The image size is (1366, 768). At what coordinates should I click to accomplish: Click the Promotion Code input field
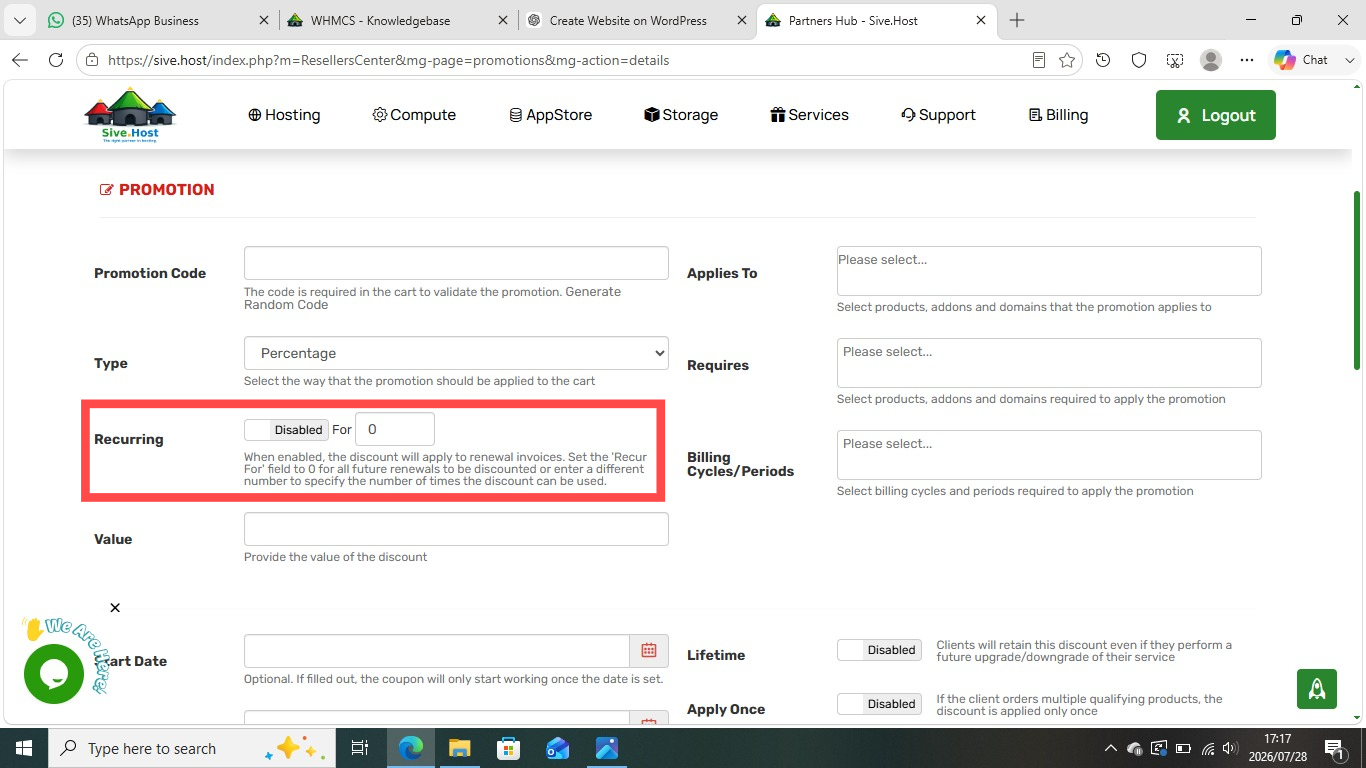pos(456,263)
